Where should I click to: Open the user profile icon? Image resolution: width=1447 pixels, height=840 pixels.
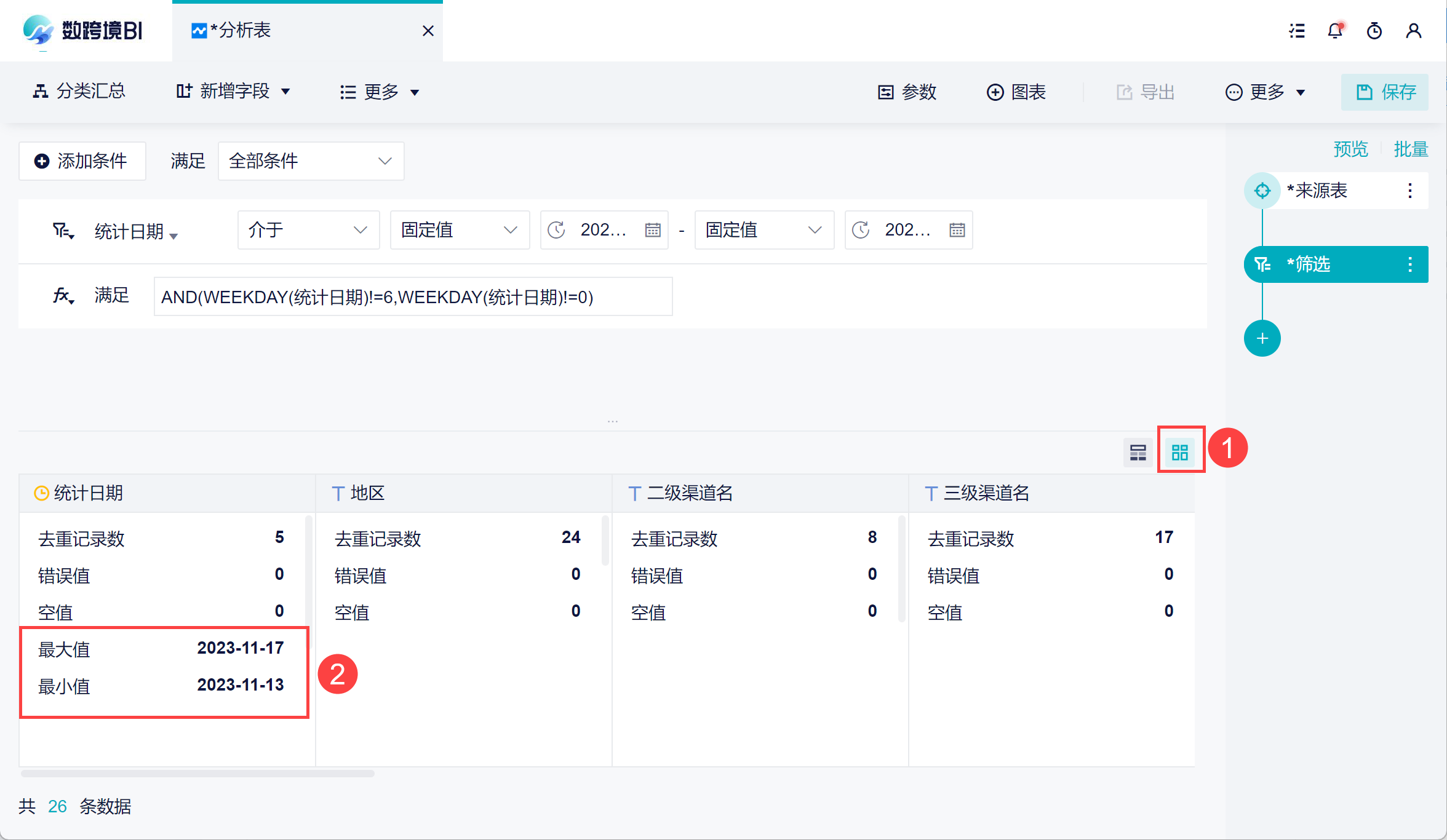tap(1413, 31)
